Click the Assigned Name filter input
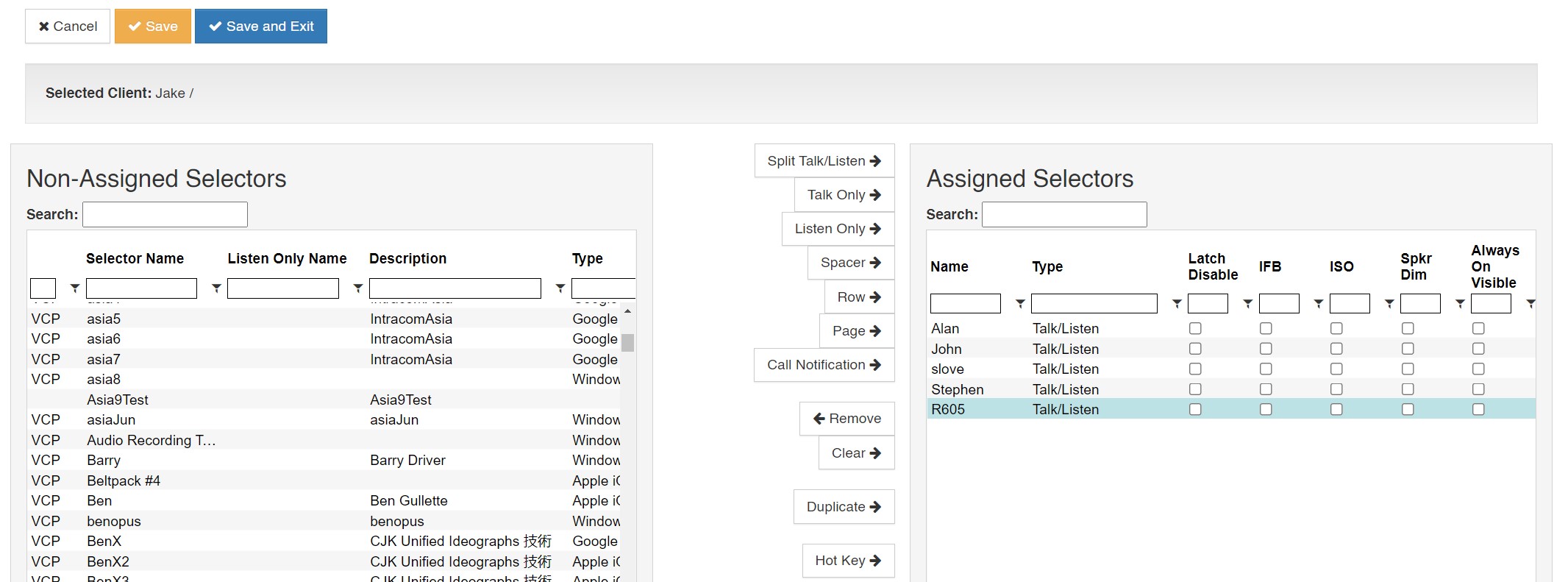The height and width of the screenshot is (582, 1568). 966,303
